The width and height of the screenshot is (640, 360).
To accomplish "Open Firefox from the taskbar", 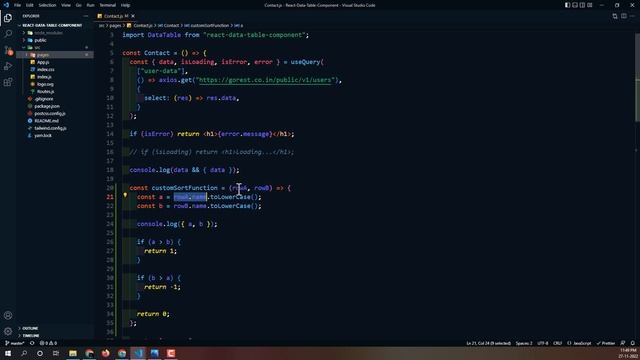I will click(x=105, y=353).
